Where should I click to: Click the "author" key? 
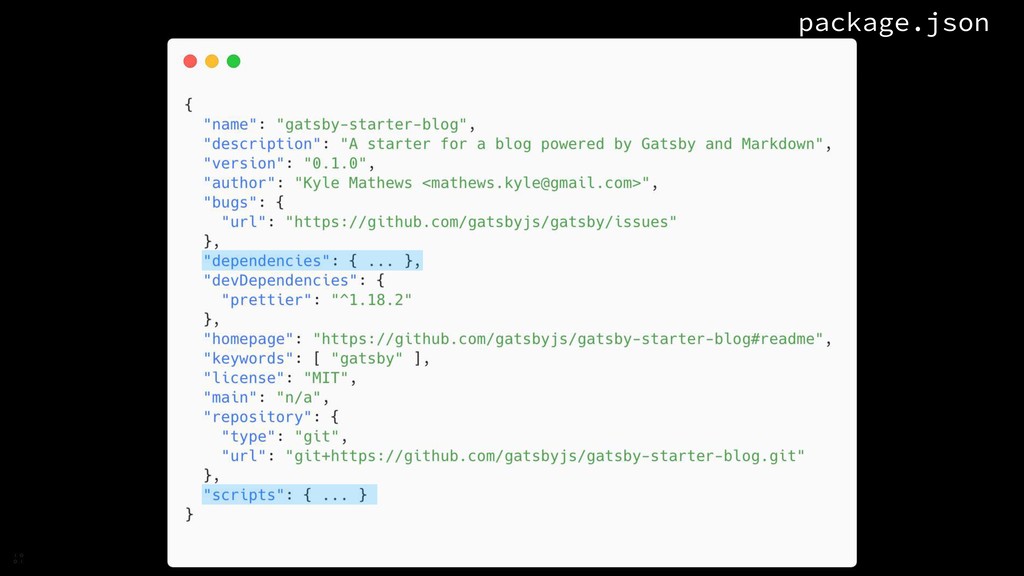pos(239,183)
